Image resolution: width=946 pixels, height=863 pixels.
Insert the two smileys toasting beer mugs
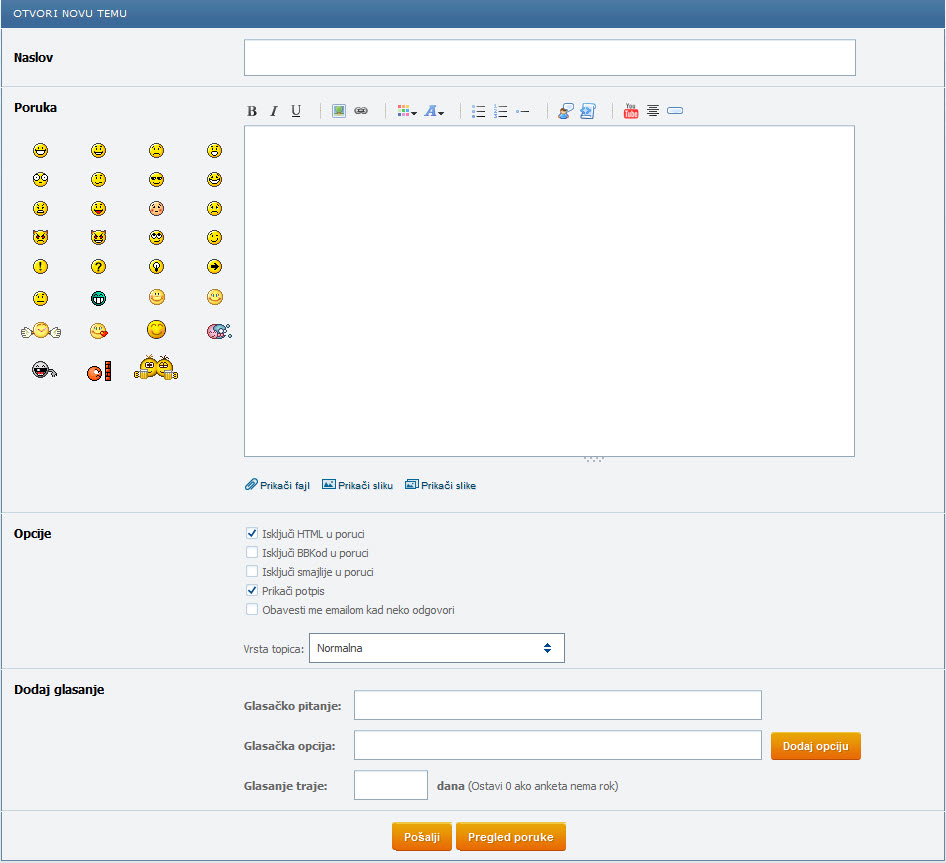point(156,368)
